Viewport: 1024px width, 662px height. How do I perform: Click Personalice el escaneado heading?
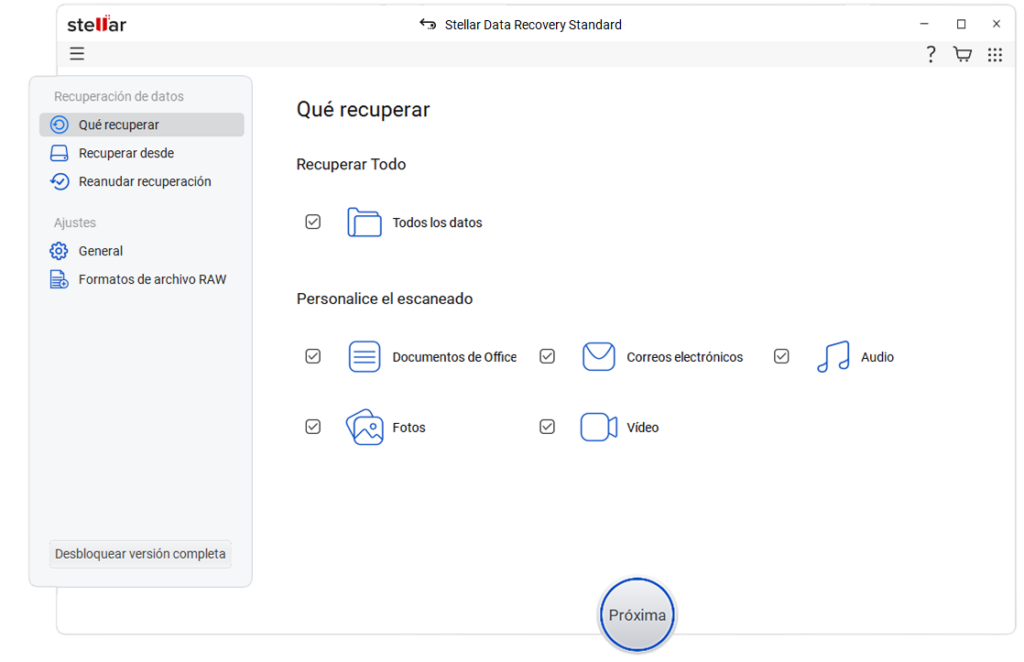385,299
